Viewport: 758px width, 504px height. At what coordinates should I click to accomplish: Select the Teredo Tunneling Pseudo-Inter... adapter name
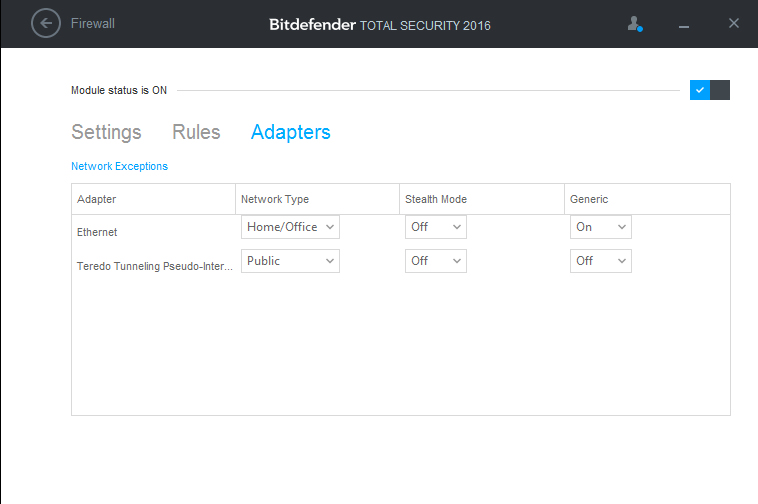[155, 266]
